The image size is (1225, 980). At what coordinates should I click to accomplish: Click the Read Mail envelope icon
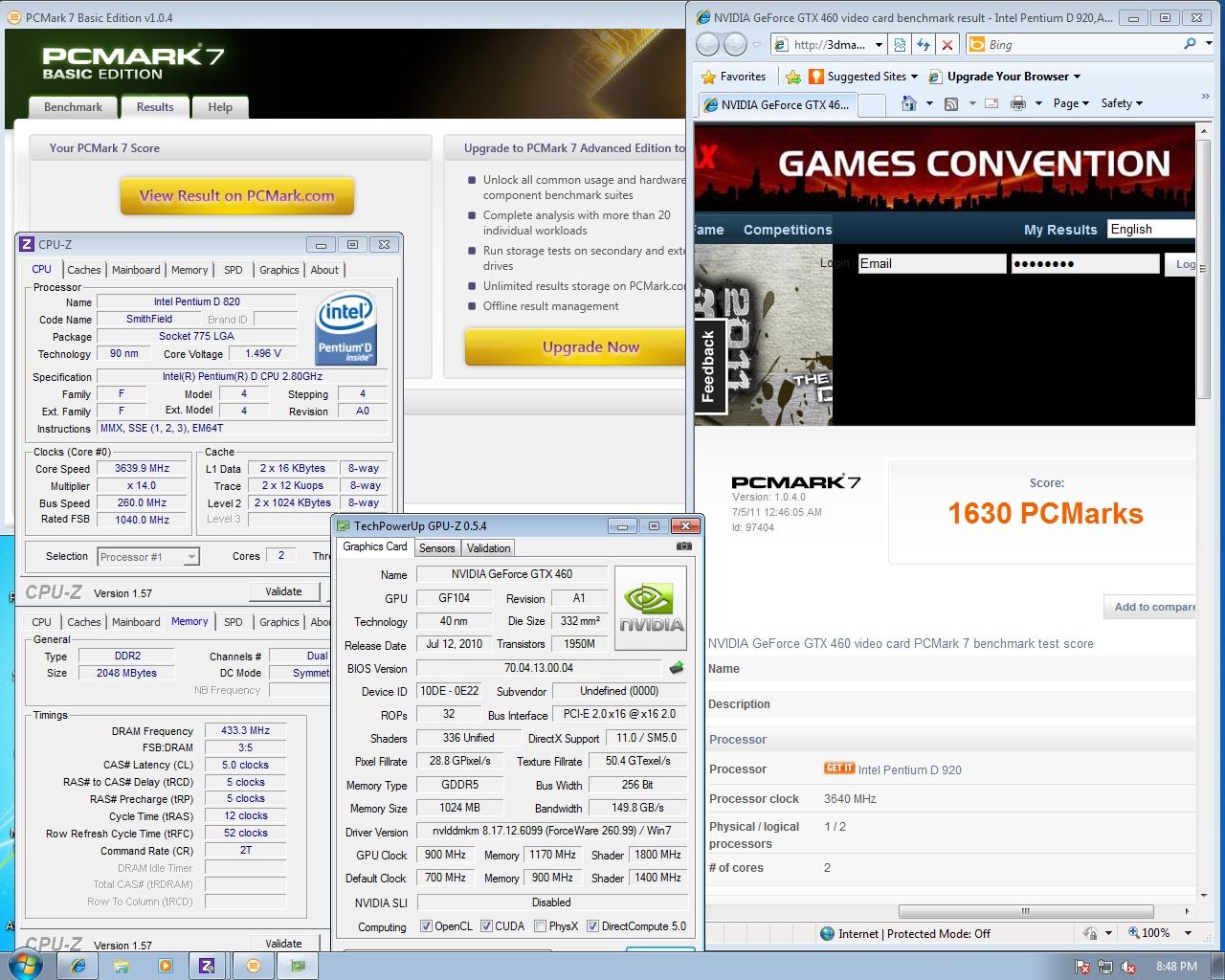coord(991,103)
